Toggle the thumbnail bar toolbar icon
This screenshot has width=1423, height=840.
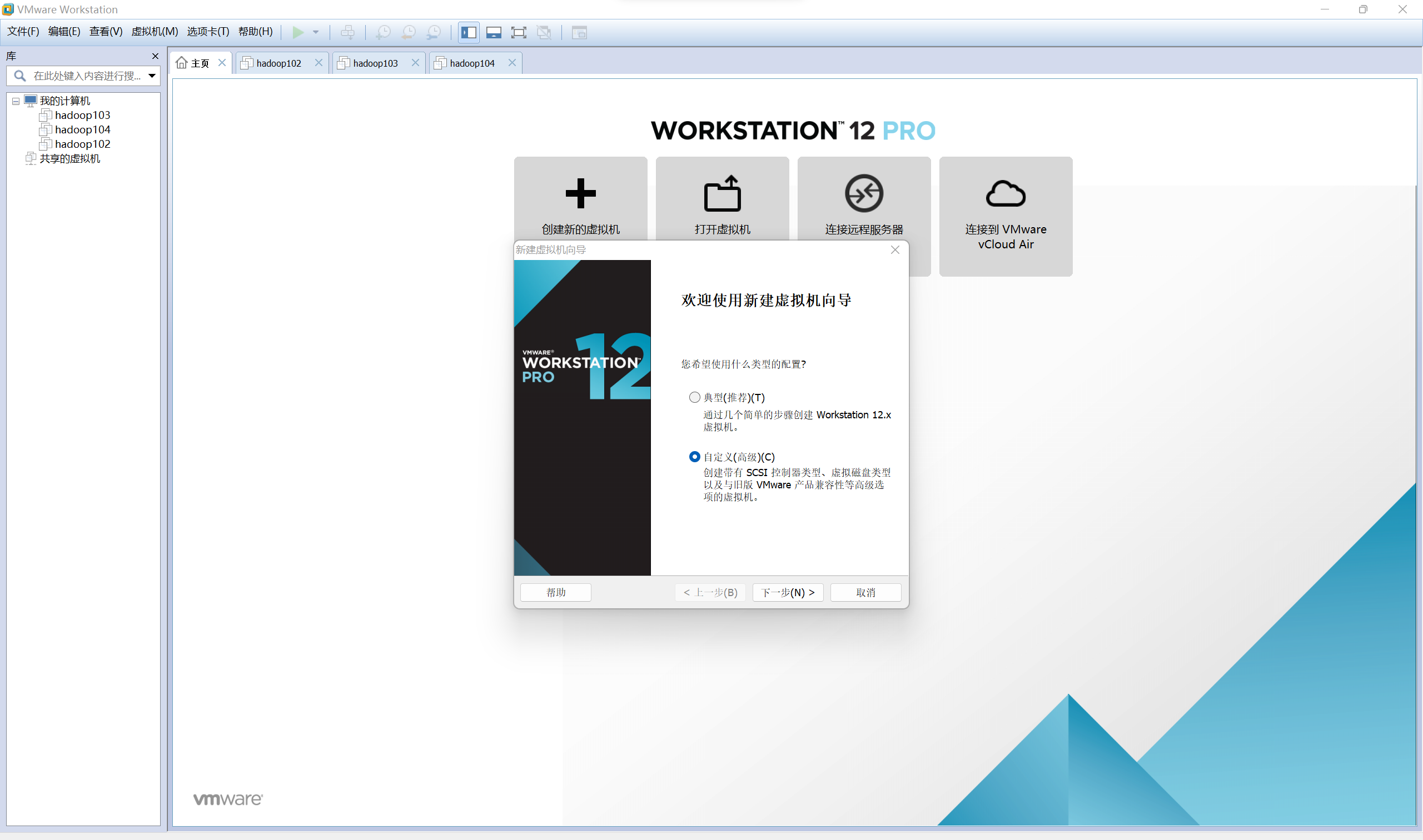click(x=493, y=32)
